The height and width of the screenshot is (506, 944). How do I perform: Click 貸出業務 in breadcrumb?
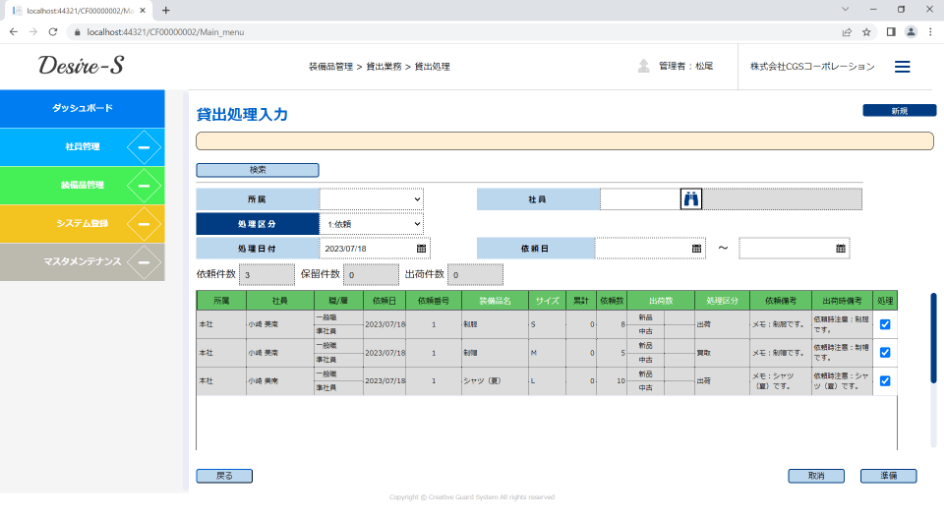(384, 67)
